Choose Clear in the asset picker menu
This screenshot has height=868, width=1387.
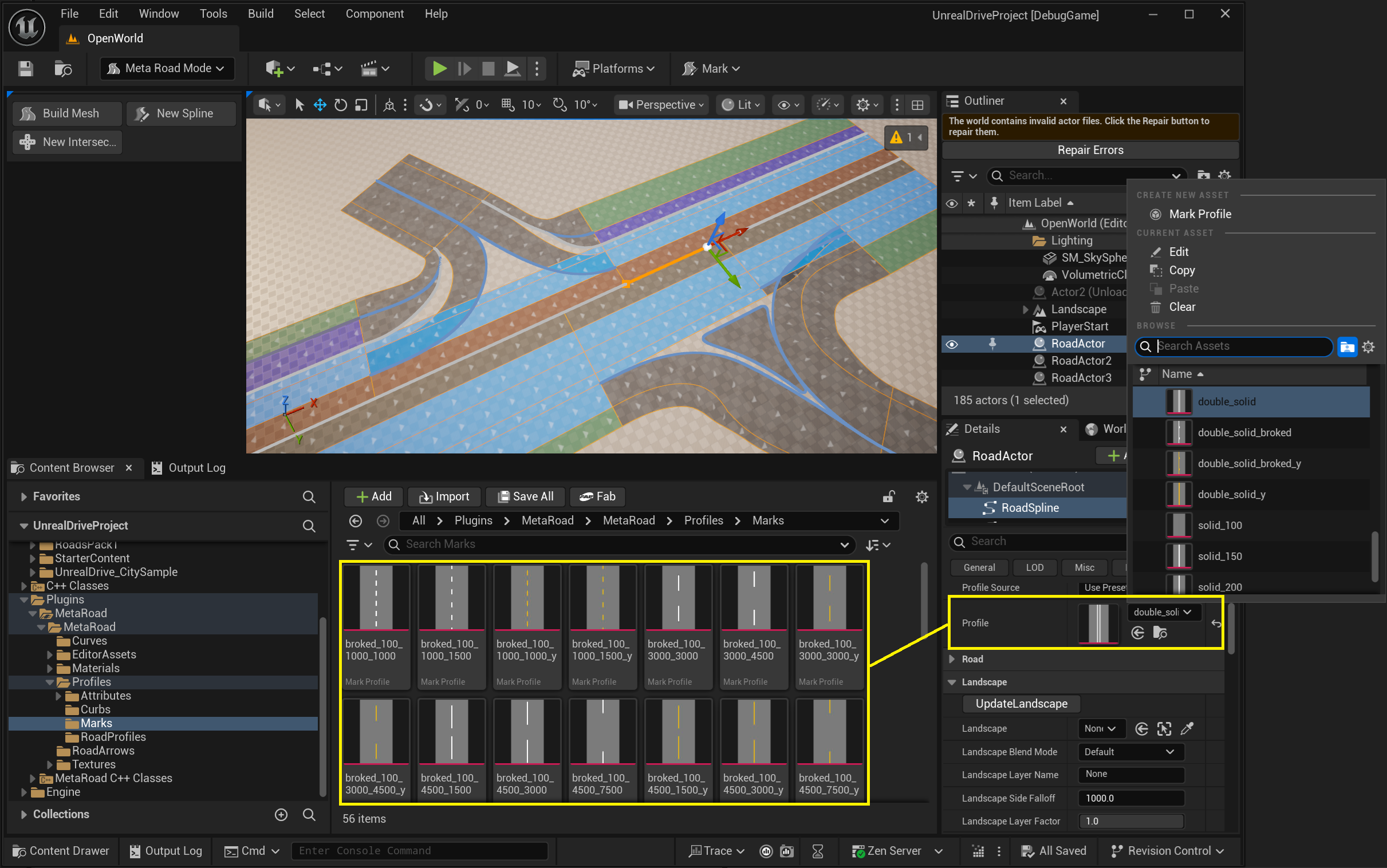(1182, 307)
